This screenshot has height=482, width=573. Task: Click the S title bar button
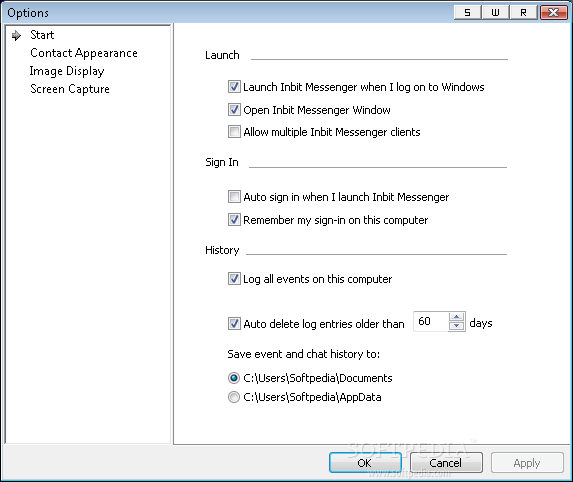[467, 12]
